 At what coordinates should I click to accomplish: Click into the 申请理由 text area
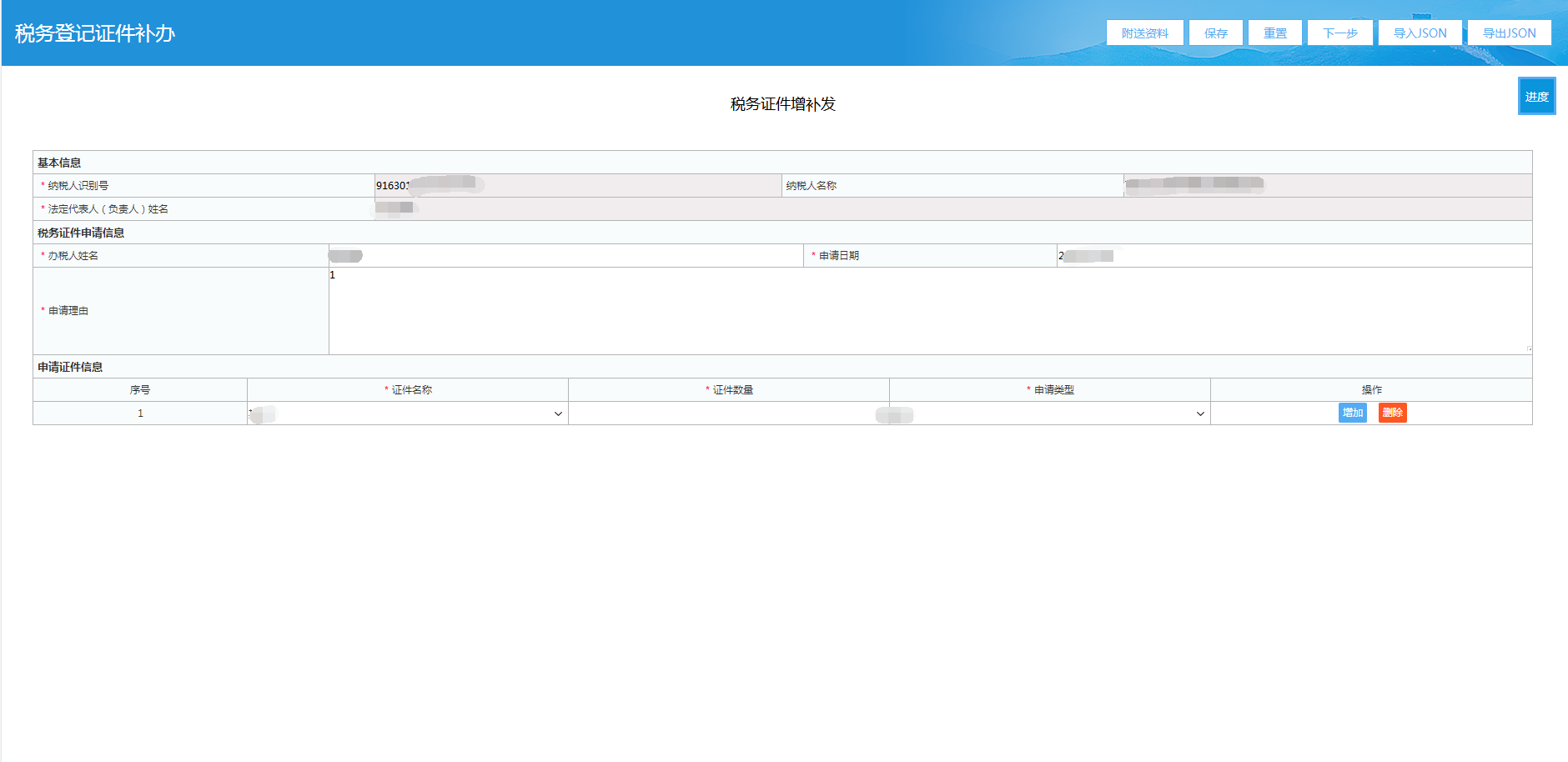(930, 311)
